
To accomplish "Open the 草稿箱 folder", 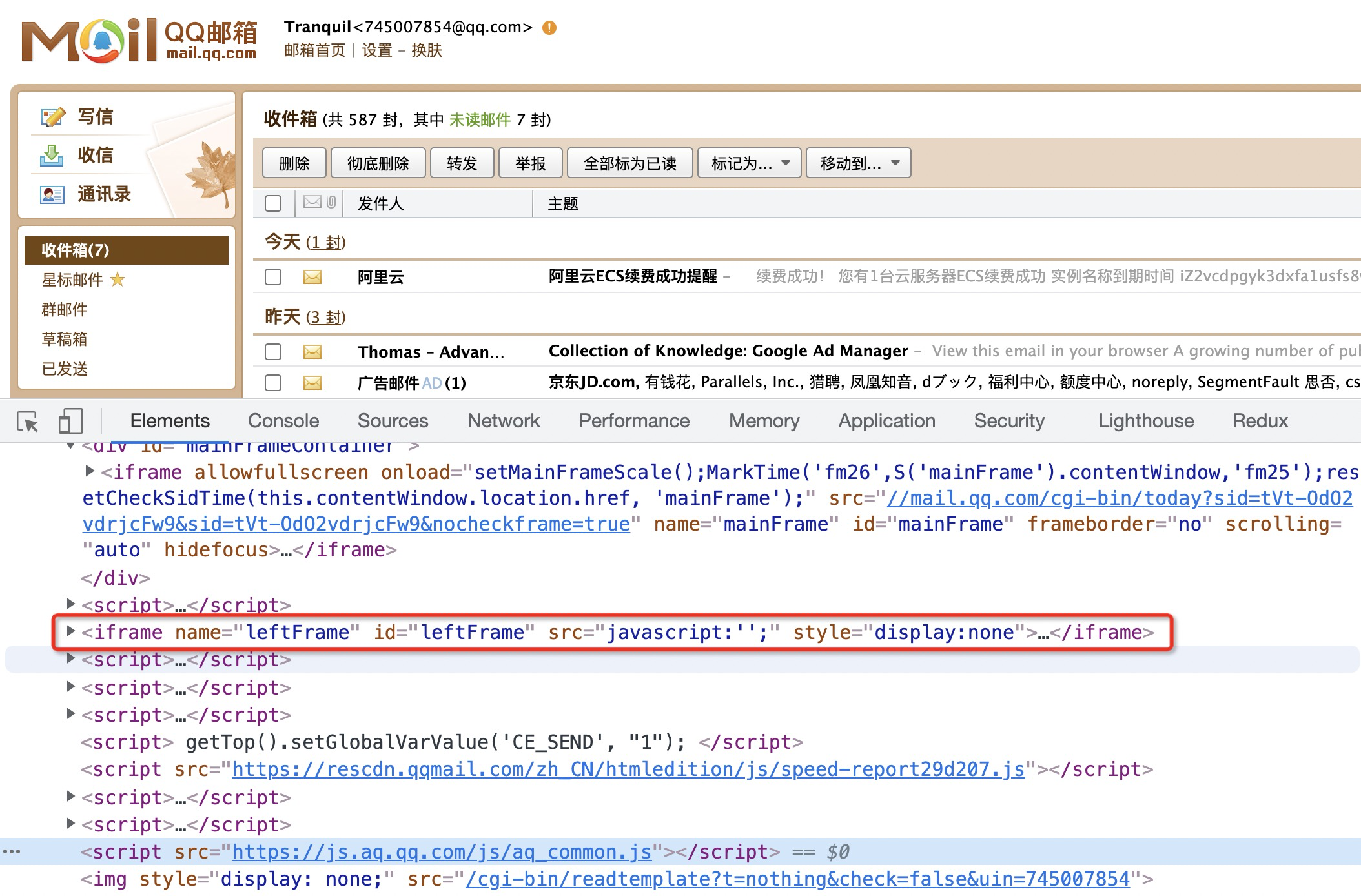I will coord(65,340).
